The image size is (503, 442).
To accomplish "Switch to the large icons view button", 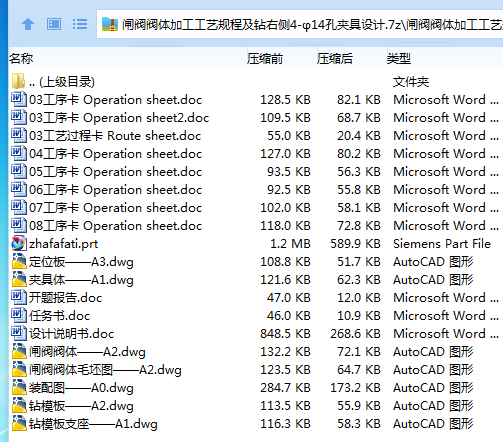I will click(x=54, y=24).
